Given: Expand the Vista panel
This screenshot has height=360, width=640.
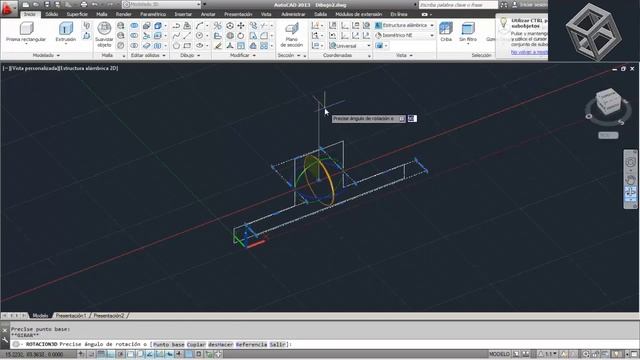Looking at the screenshot, I should tap(404, 55).
